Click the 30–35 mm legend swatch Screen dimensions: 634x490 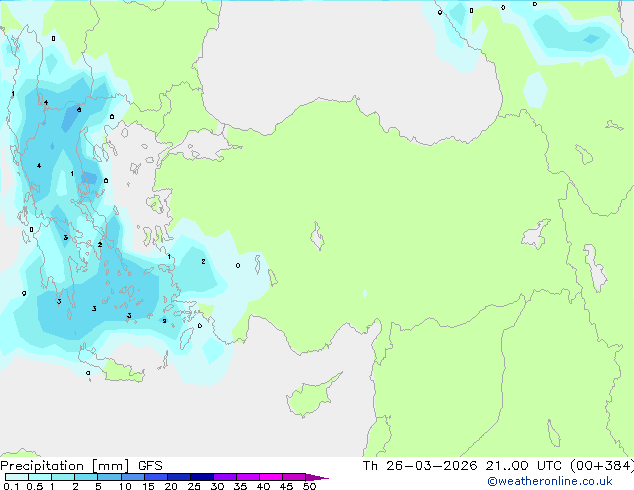coord(224,477)
